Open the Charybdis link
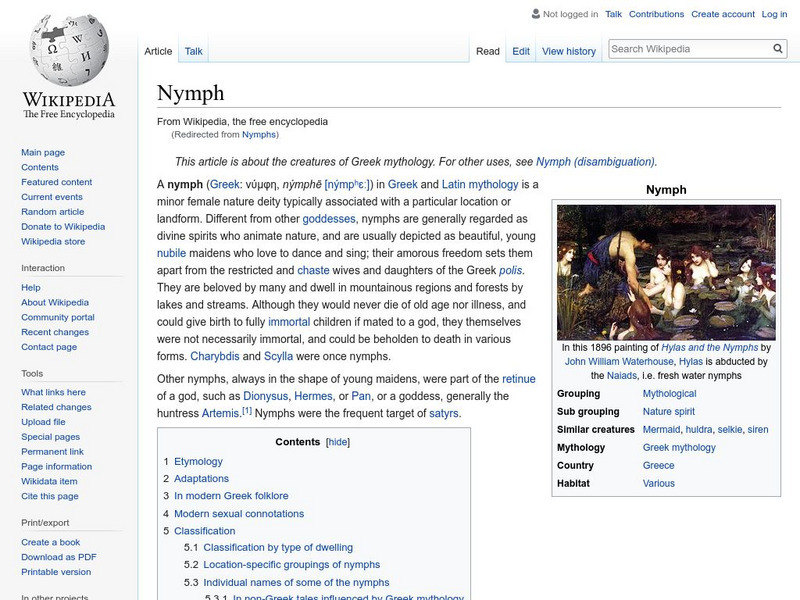The height and width of the screenshot is (600, 800). 214,356
